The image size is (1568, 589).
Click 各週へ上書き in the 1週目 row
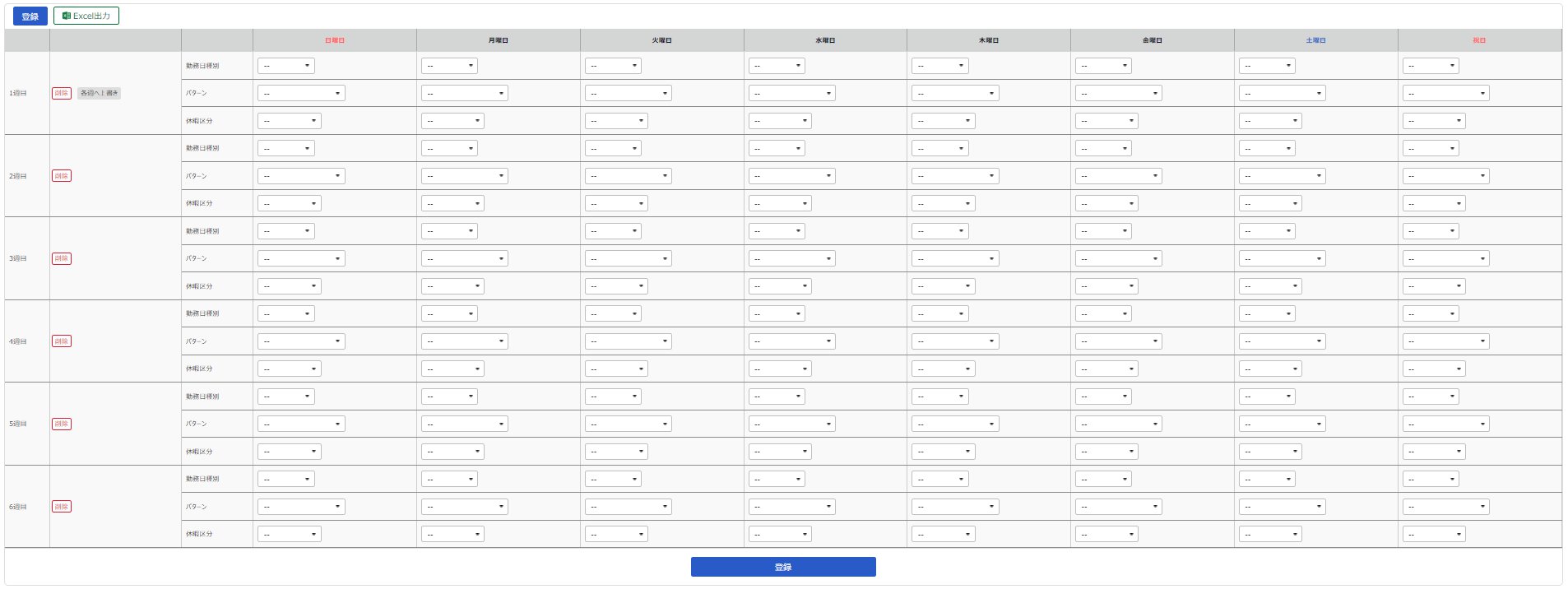[x=100, y=93]
